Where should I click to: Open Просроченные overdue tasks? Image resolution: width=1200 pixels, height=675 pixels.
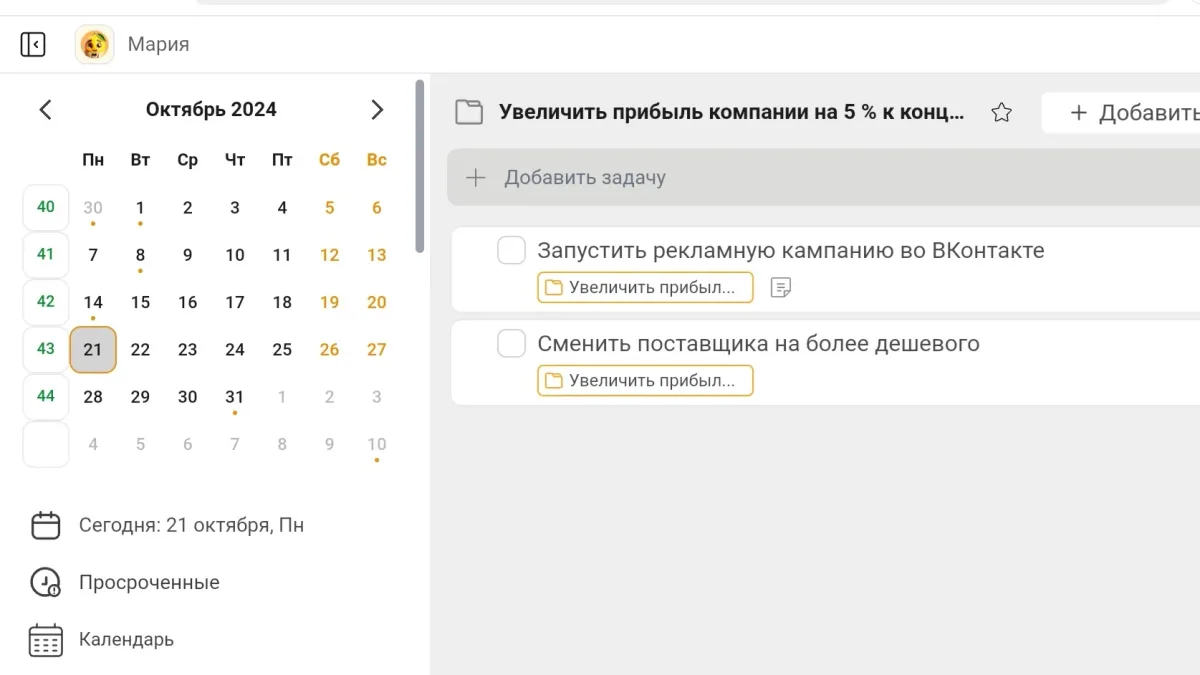pyautogui.click(x=148, y=582)
